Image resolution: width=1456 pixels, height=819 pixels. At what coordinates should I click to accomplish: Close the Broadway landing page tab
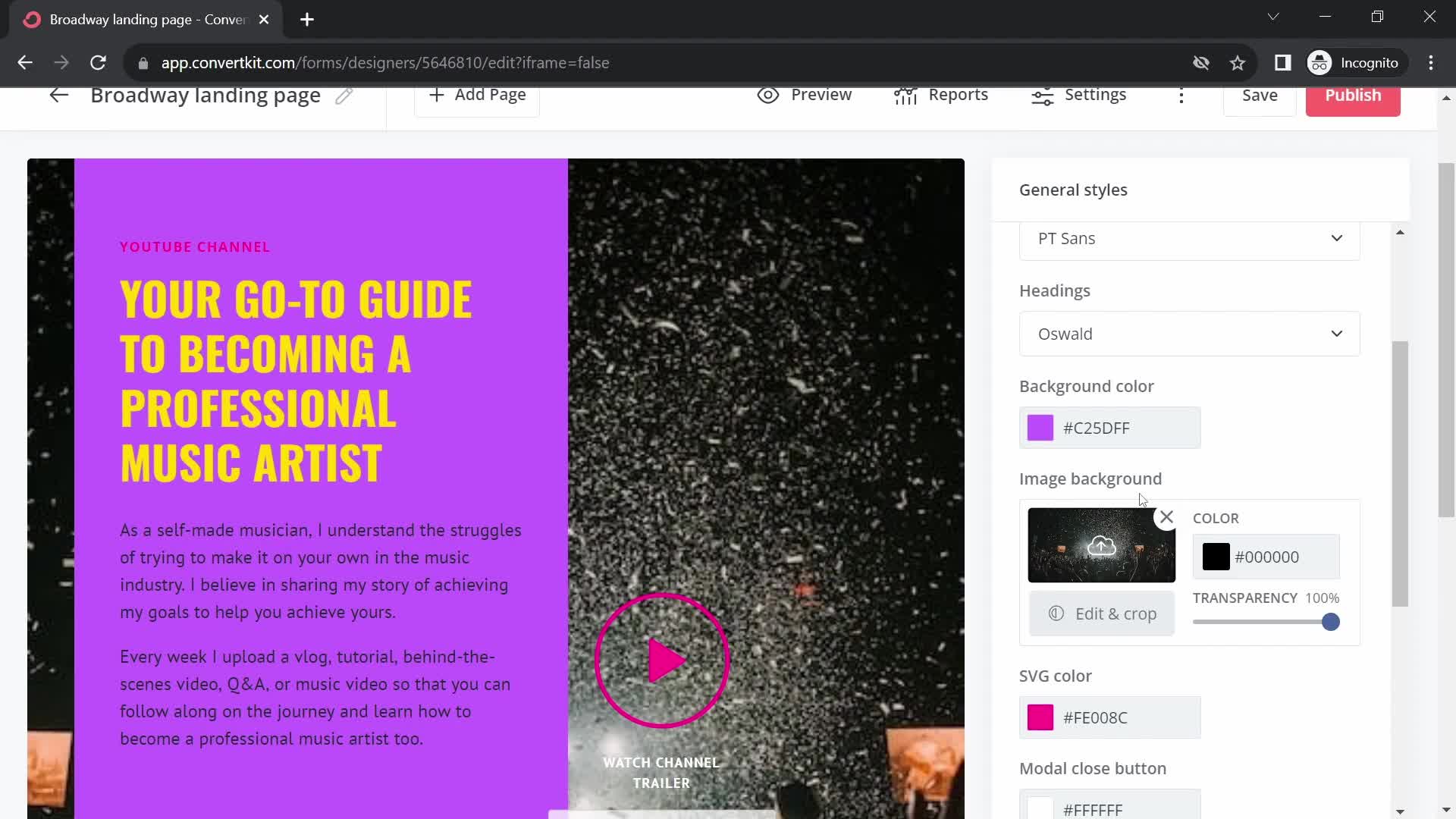click(264, 20)
